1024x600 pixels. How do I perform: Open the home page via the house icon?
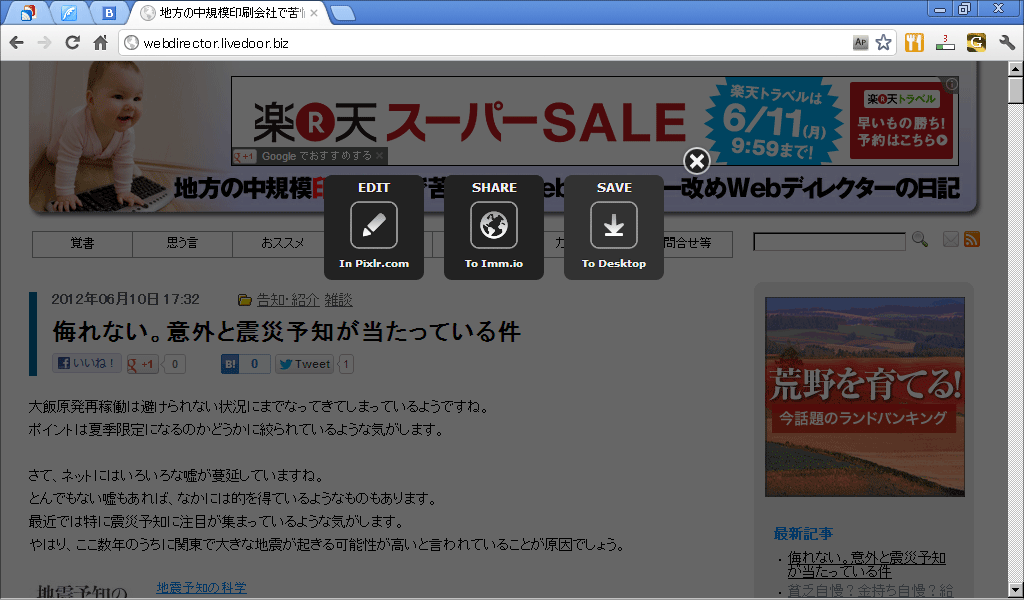(x=100, y=43)
